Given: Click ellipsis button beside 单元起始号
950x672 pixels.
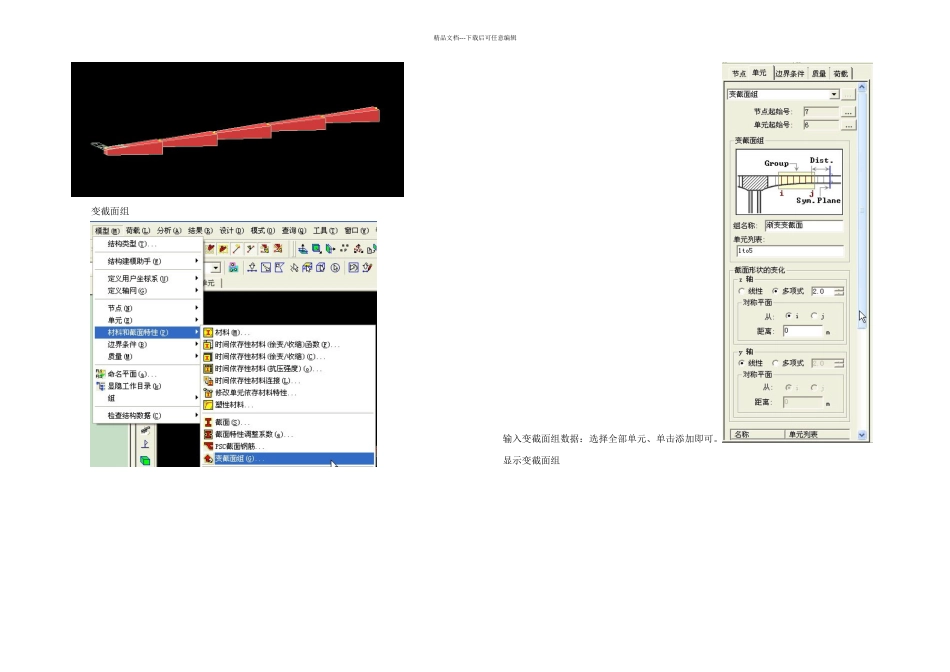Looking at the screenshot, I should (x=848, y=125).
